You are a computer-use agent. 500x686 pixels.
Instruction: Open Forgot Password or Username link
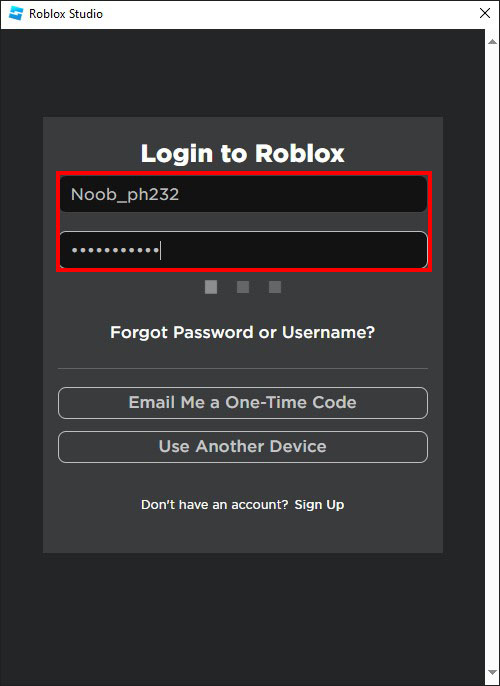(242, 332)
